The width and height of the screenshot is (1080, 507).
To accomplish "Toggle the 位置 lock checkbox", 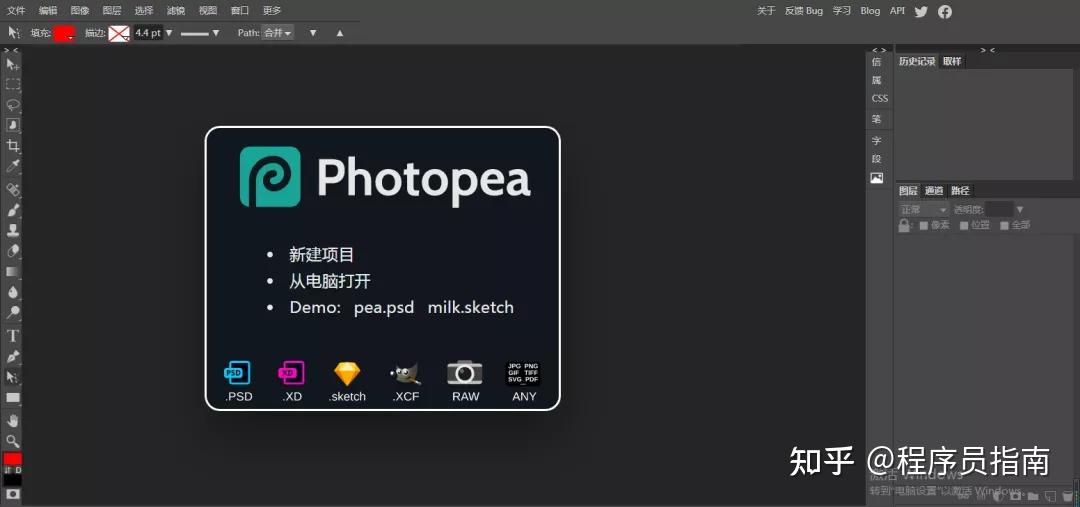I will 964,226.
